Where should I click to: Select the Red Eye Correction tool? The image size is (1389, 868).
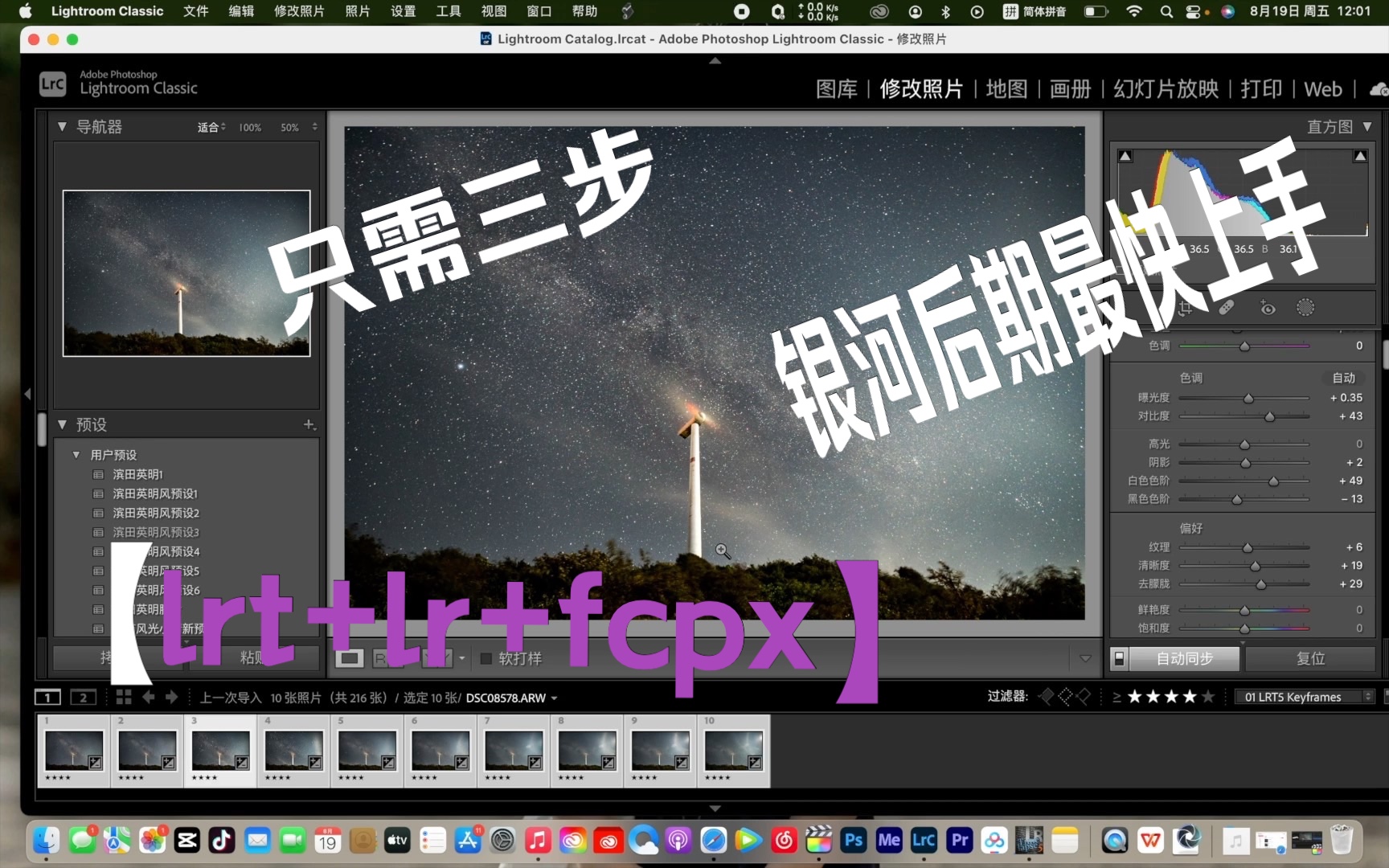[1268, 308]
